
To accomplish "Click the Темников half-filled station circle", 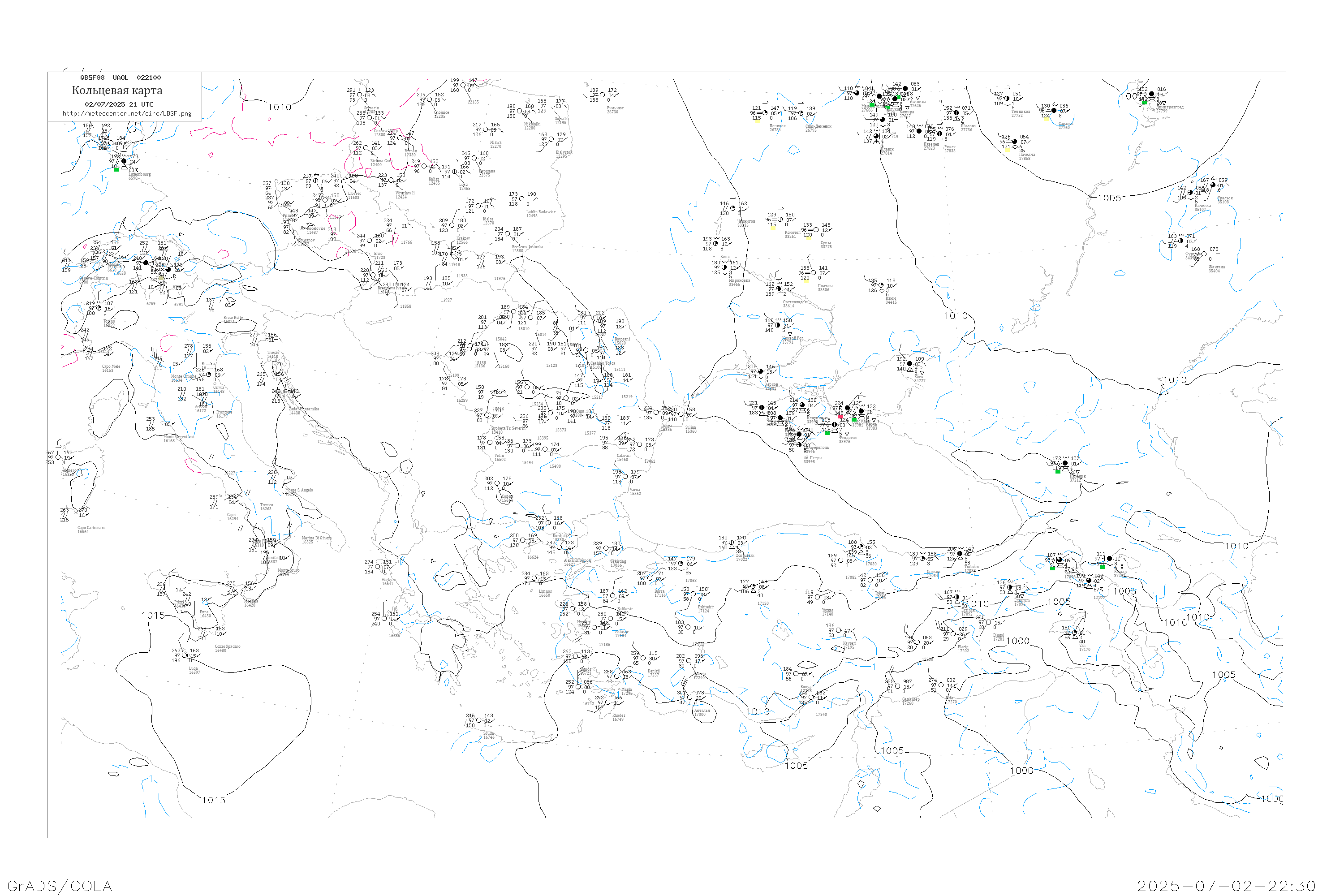I will pyautogui.click(x=1007, y=98).
